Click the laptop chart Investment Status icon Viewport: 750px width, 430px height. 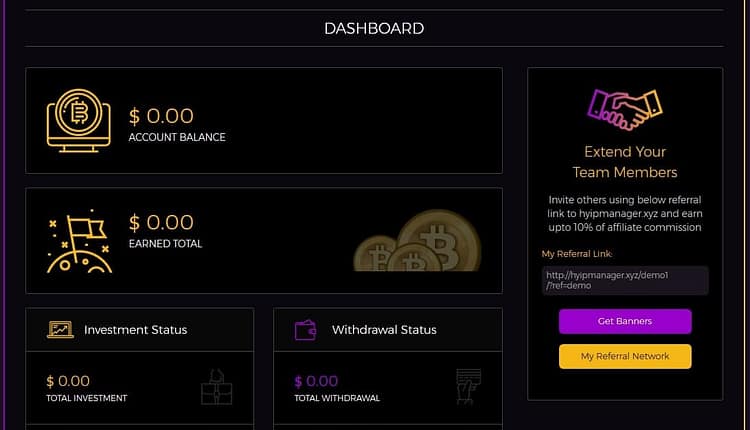(x=60, y=330)
